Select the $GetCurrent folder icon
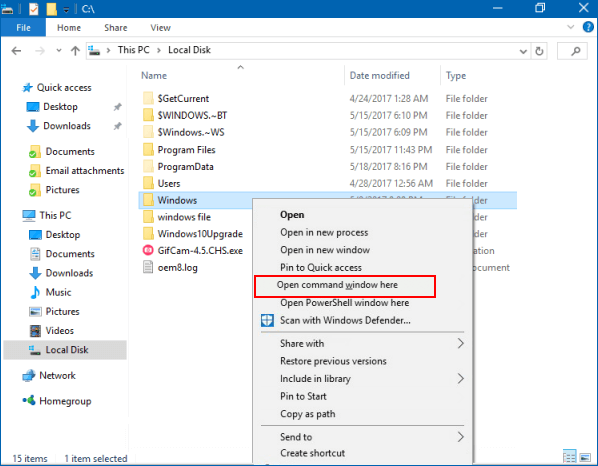The width and height of the screenshot is (598, 466). [148, 98]
